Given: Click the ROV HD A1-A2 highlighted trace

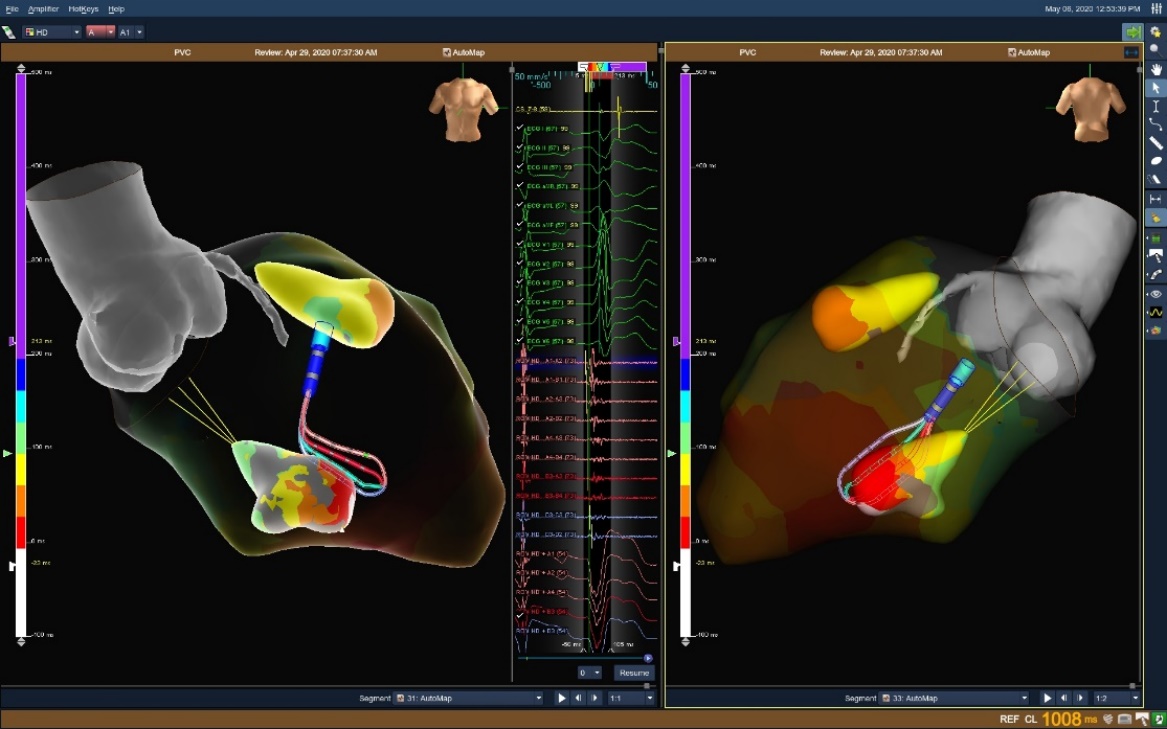Looking at the screenshot, I should coord(586,361).
